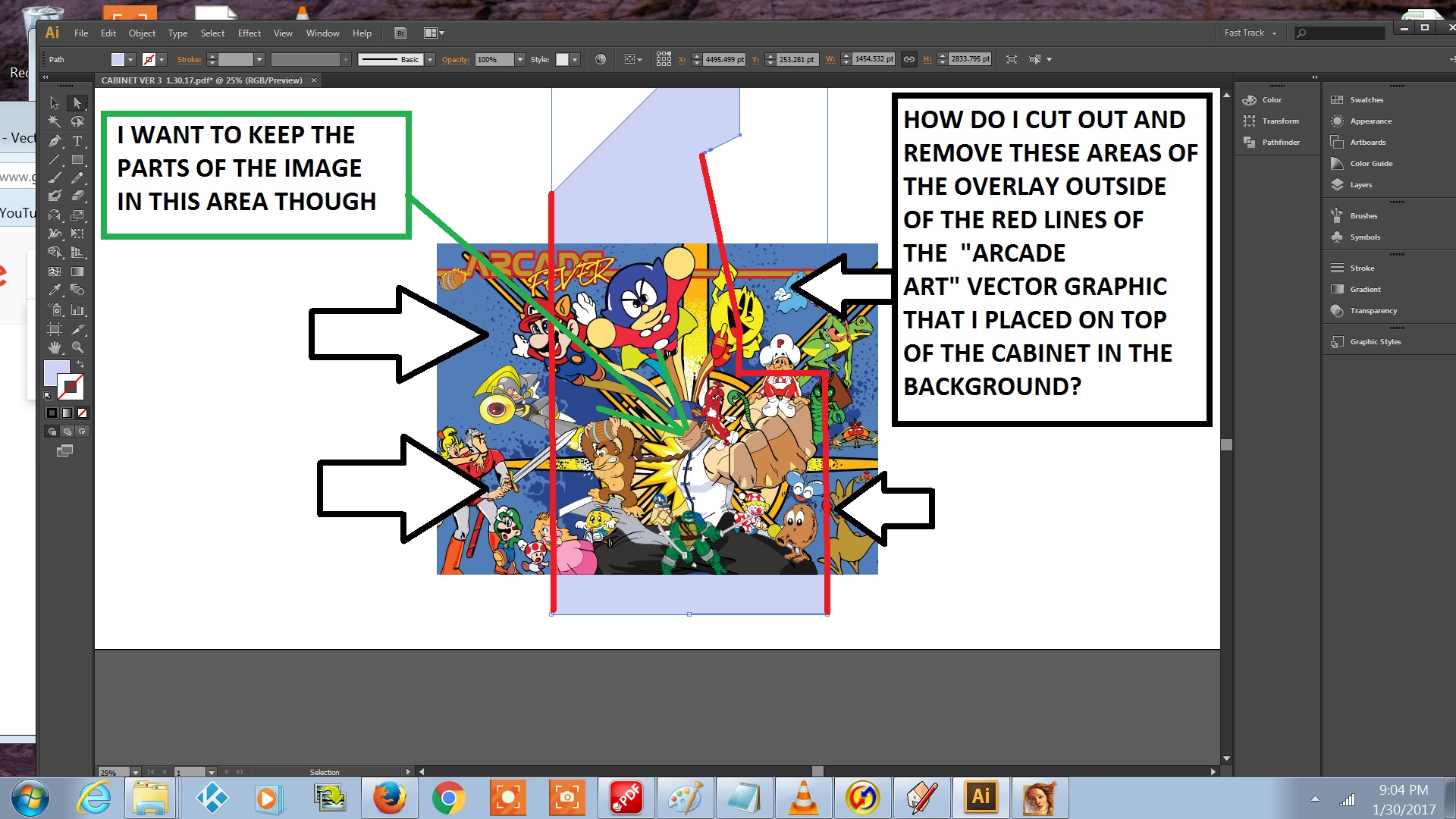Image resolution: width=1456 pixels, height=819 pixels.
Task: Click the Stroke box in toolbox
Action: [x=70, y=387]
